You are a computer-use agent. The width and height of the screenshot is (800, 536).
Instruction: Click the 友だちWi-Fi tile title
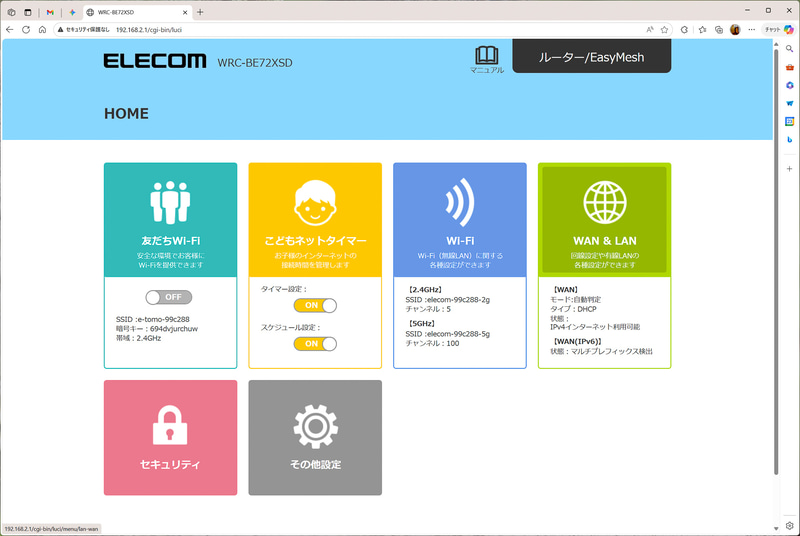point(170,241)
